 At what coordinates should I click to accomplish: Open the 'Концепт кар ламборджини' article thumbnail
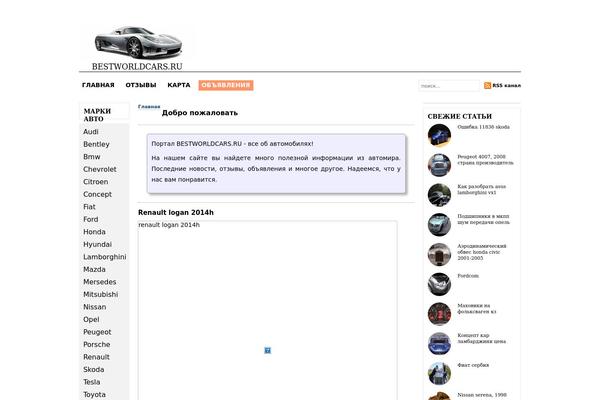[x=439, y=344]
